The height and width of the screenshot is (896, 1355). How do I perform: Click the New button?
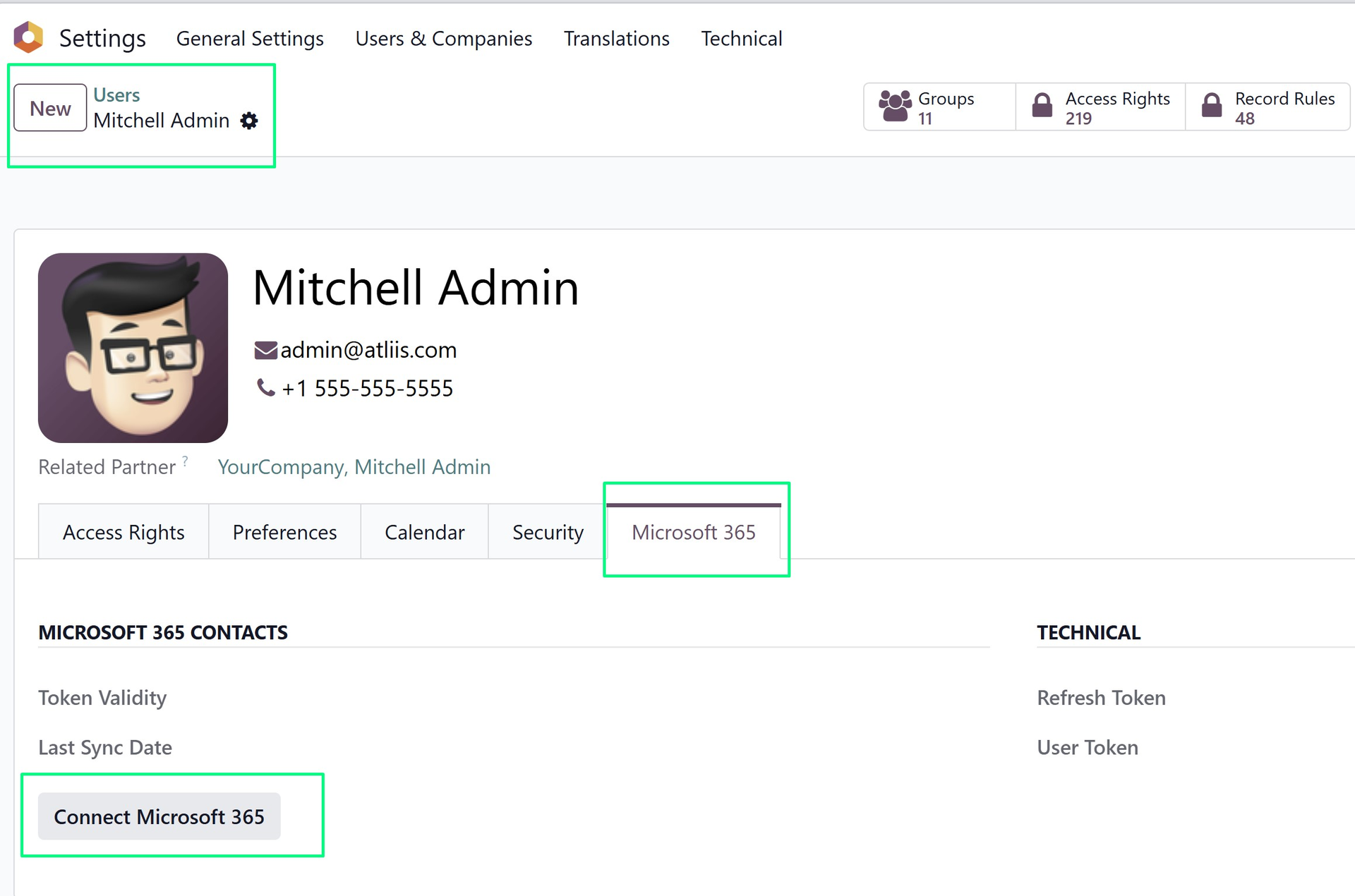(x=50, y=108)
